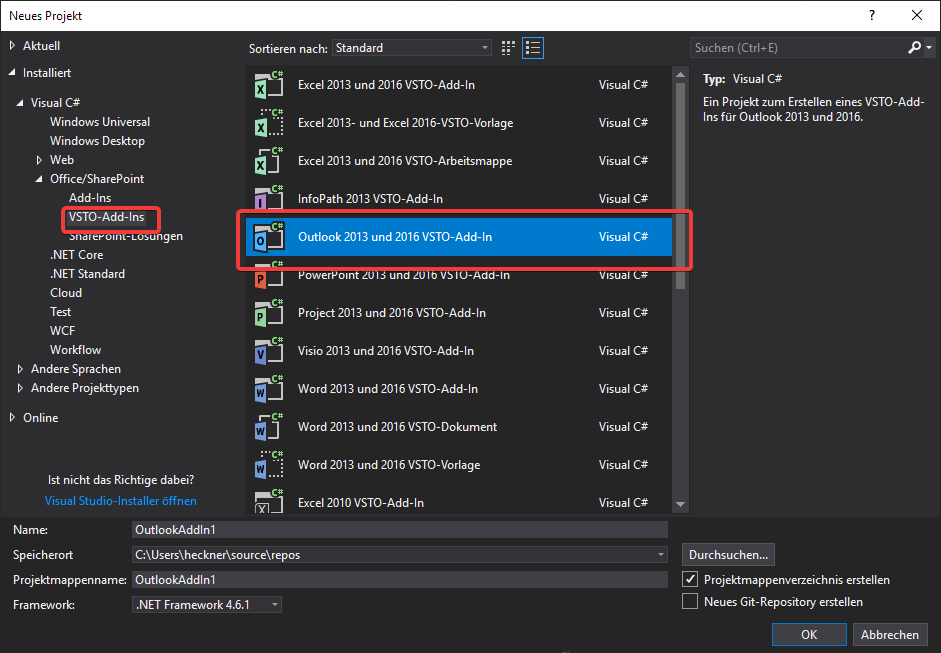Switch to small icons grid view
This screenshot has height=653, width=941.
(x=508, y=48)
